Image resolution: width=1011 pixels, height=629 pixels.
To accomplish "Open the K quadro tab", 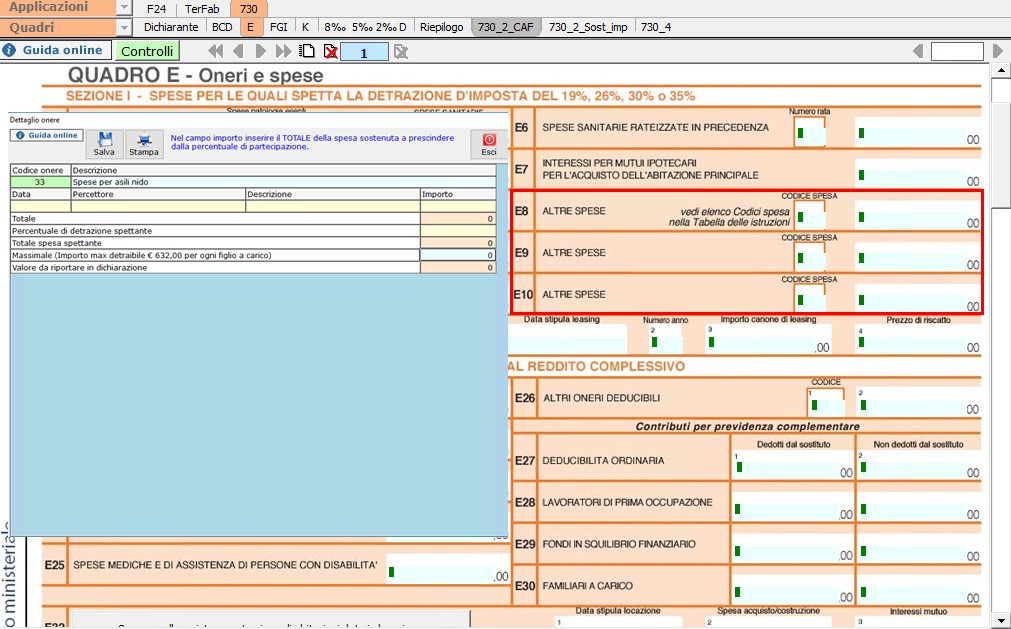I will [x=306, y=27].
